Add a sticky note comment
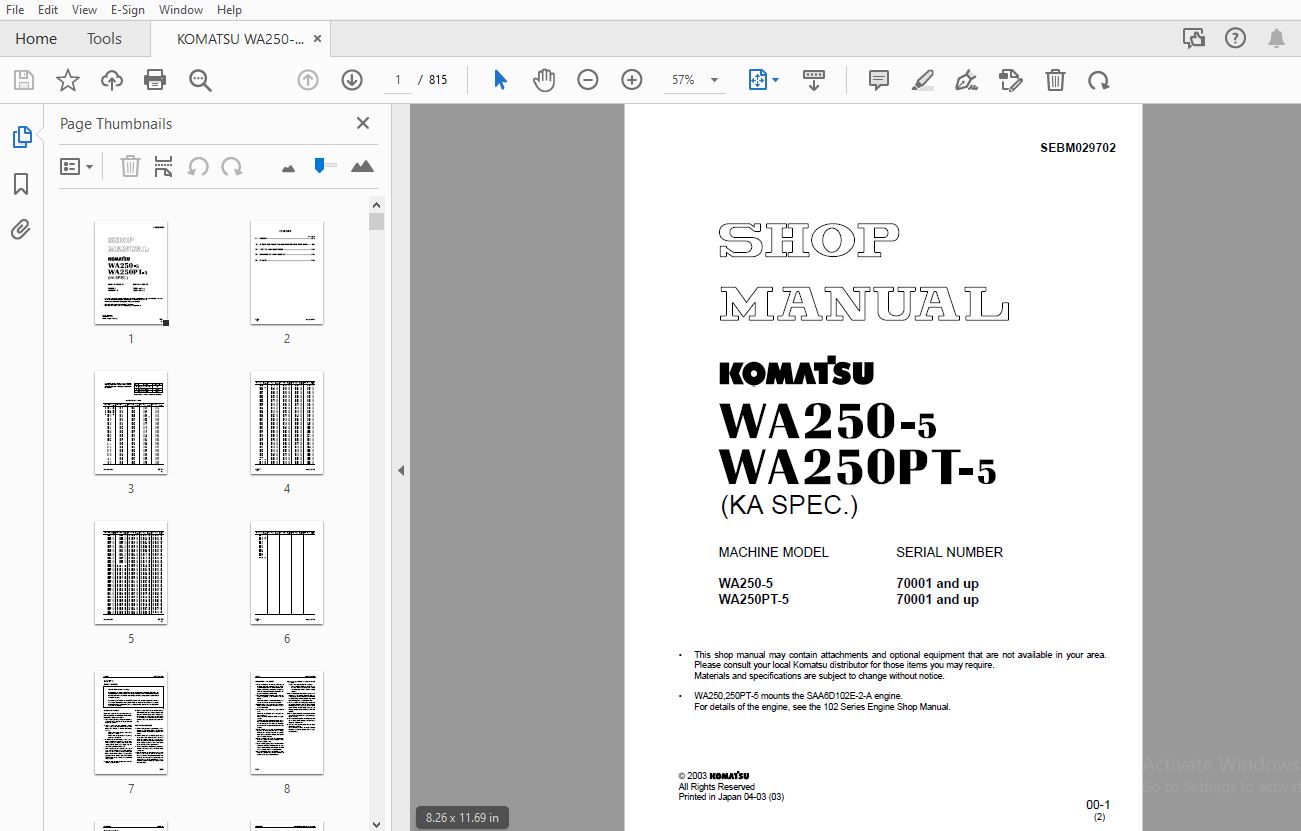The width and height of the screenshot is (1301, 831). pyautogui.click(x=879, y=80)
